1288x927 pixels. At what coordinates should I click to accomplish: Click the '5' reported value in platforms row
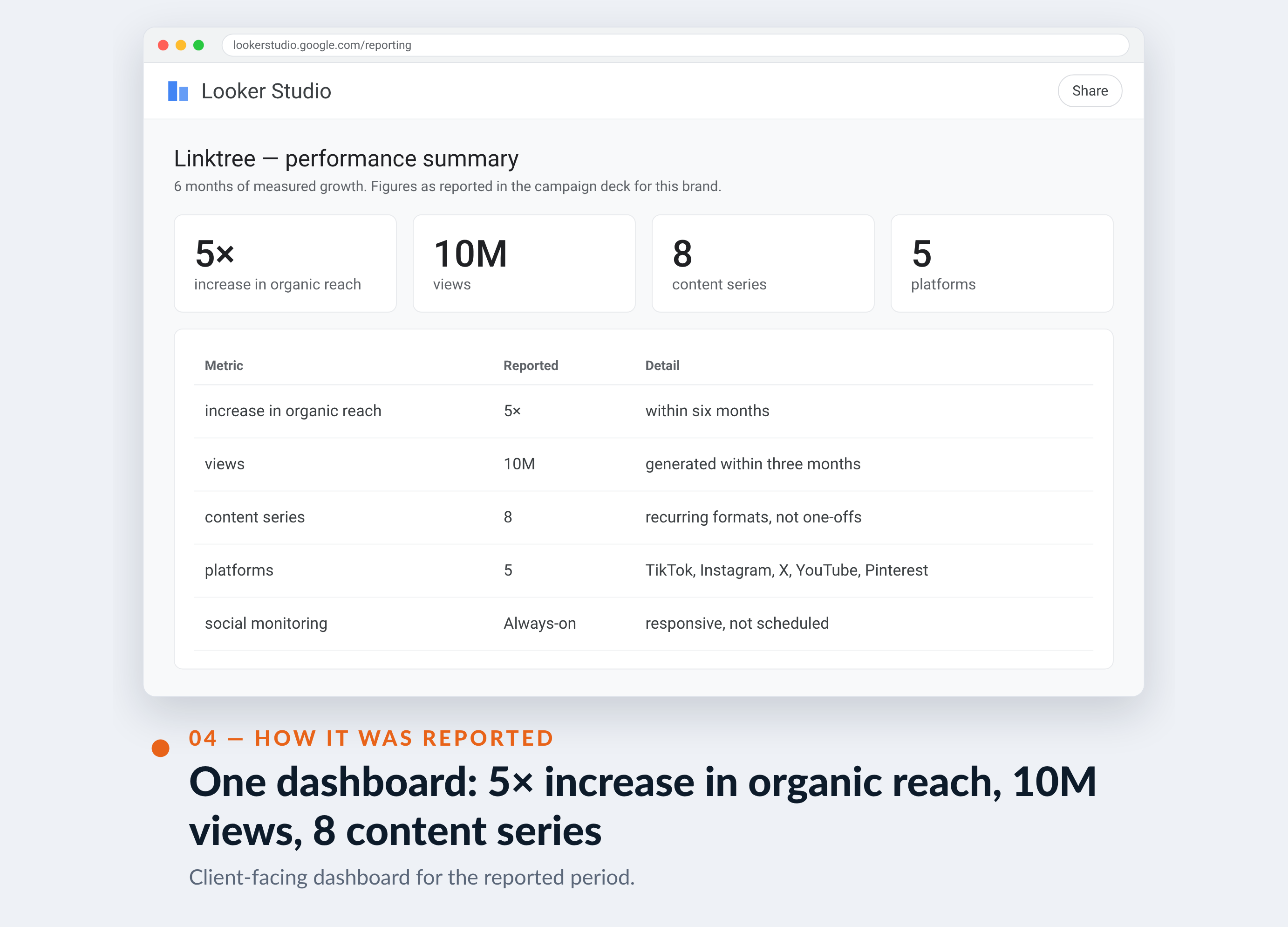click(x=508, y=570)
